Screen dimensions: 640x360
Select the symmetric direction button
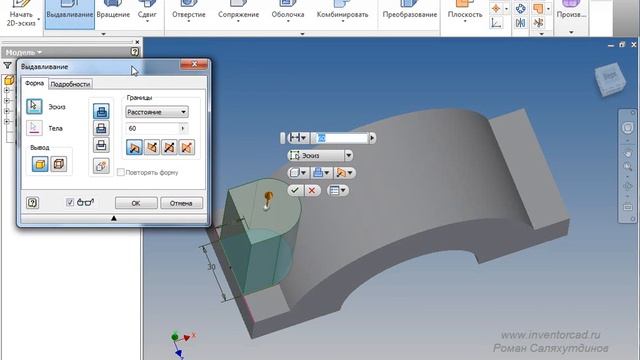[169, 147]
